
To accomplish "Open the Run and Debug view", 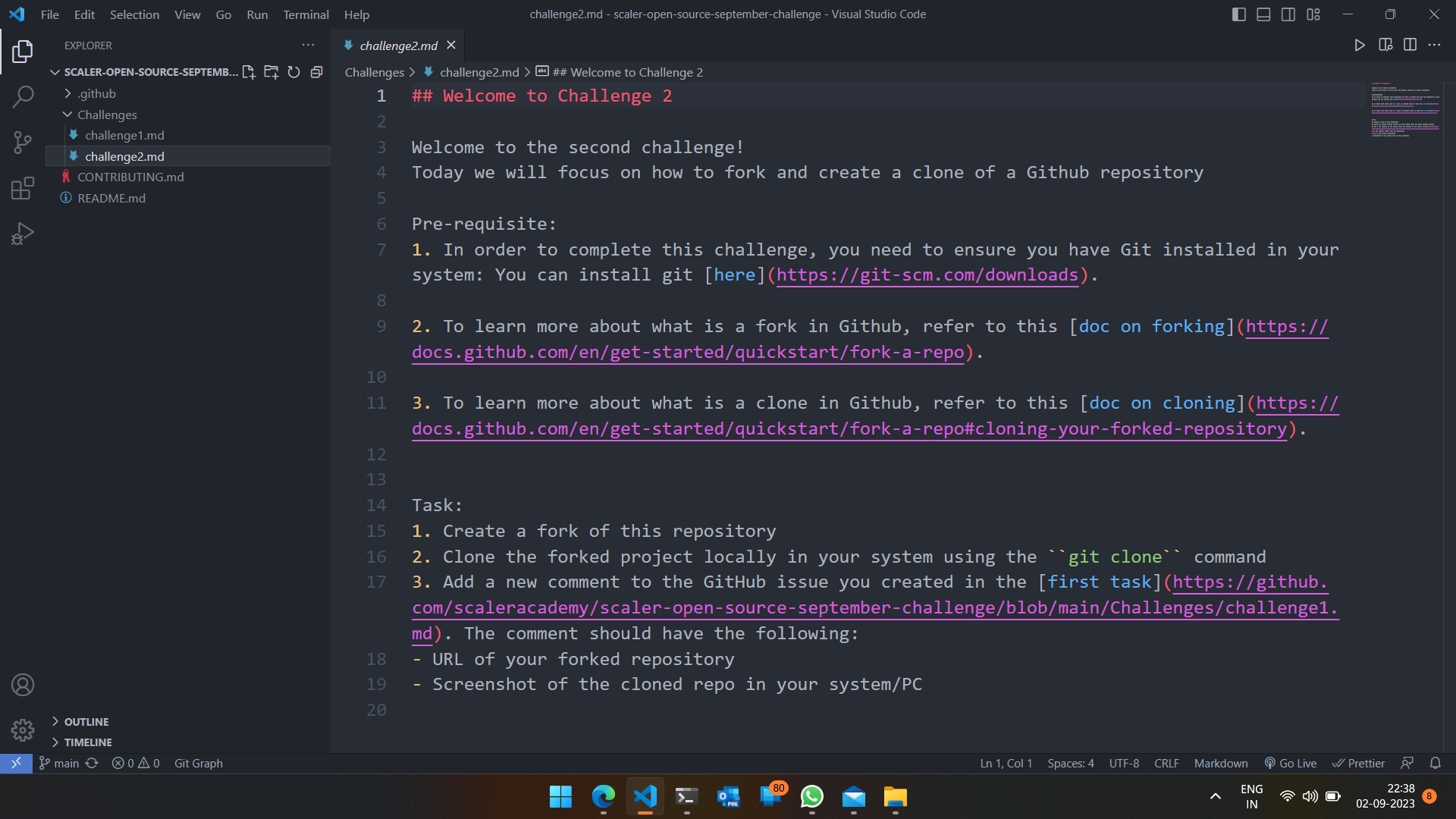I will point(24,233).
